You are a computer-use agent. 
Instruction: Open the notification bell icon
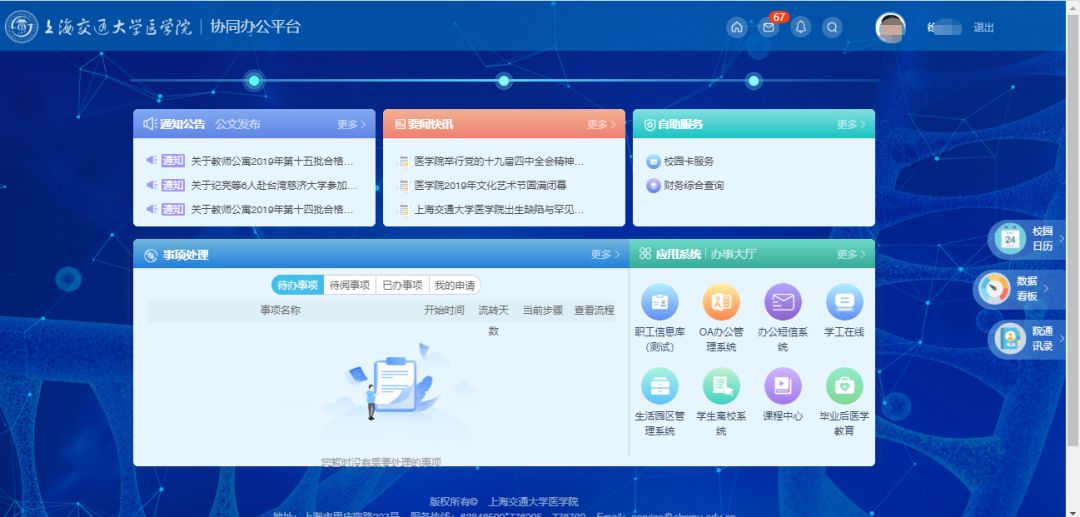(x=800, y=28)
